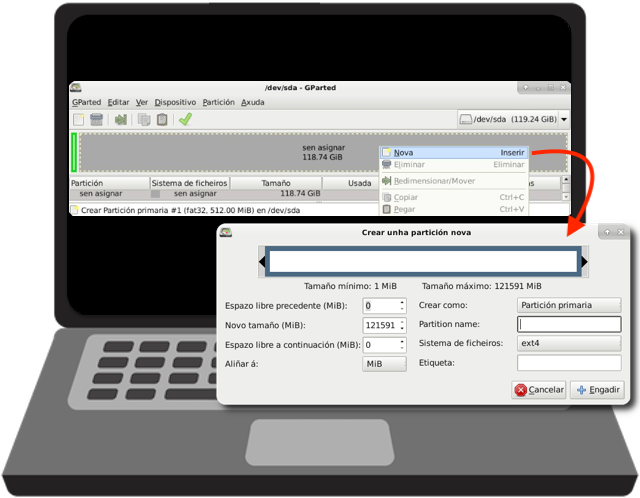Open the MiB alignment dropdown
The image size is (640, 498).
tap(384, 363)
